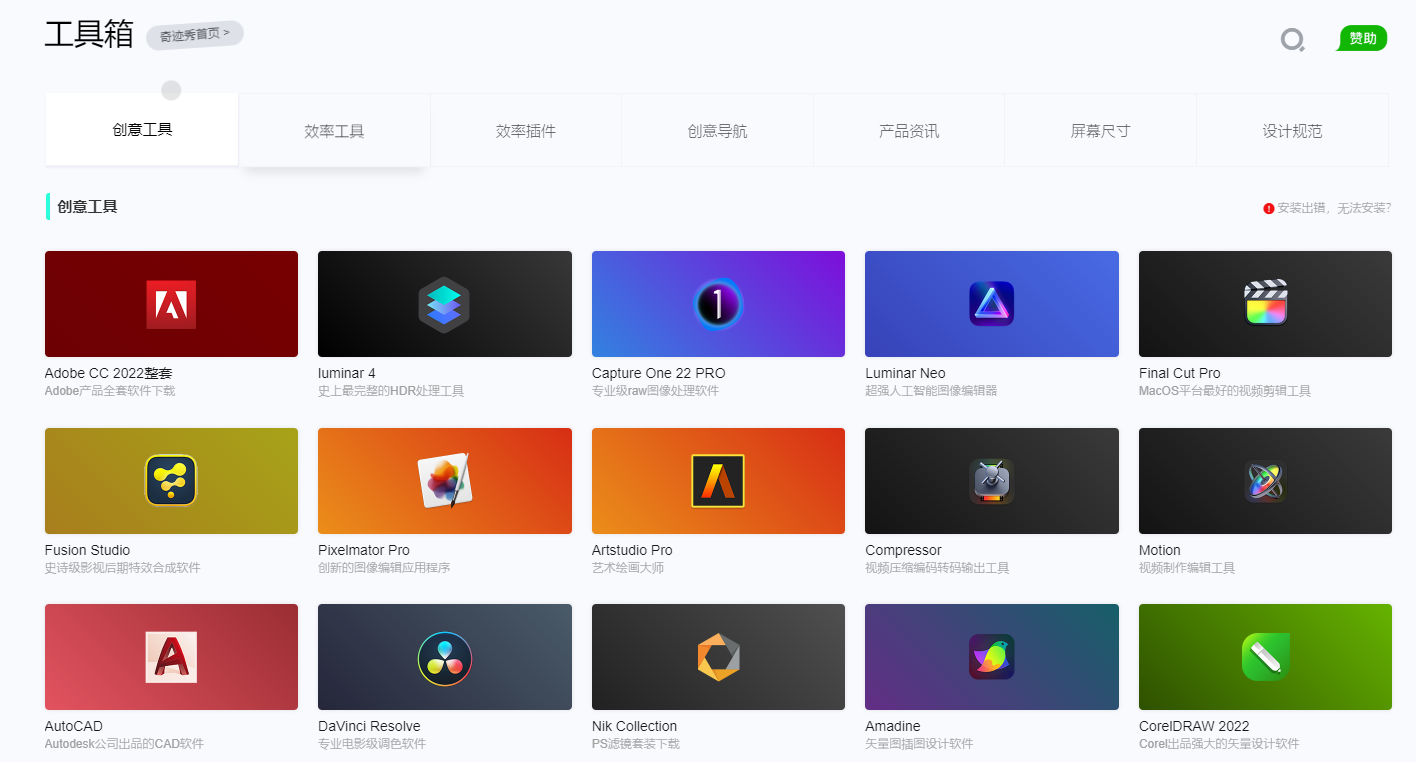Click the AutoCAD red A icon
This screenshot has height=762, width=1416.
click(171, 657)
